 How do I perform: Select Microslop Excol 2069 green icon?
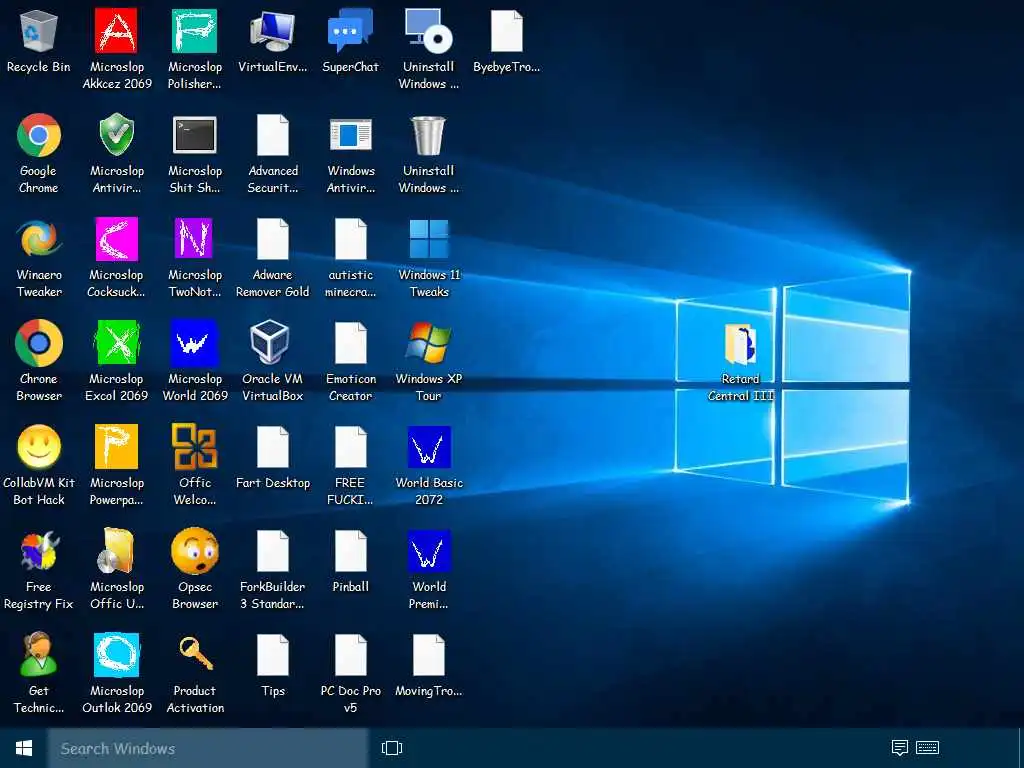tap(116, 343)
